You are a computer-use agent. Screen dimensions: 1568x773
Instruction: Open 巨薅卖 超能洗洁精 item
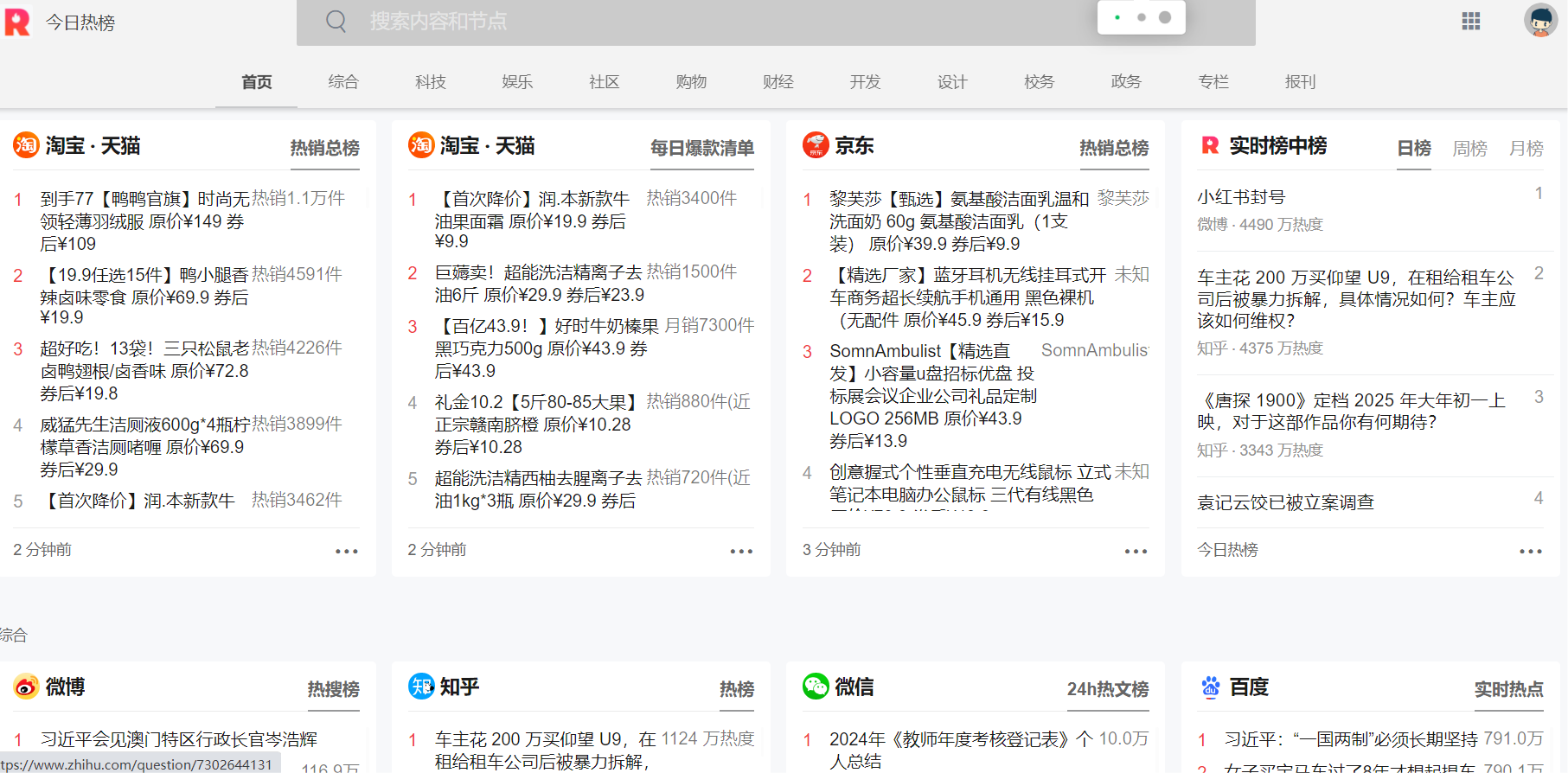(x=539, y=284)
